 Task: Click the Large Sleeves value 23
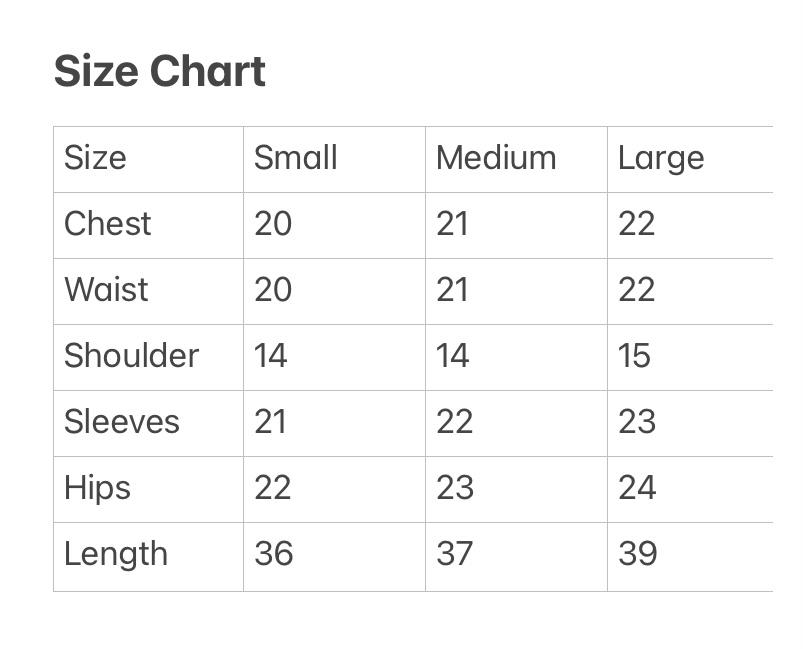637,422
